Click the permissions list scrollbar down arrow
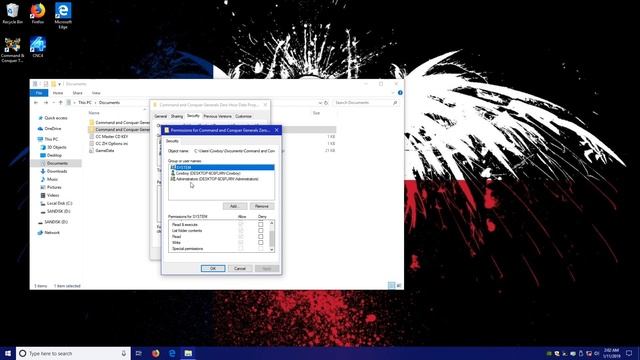 click(272, 249)
